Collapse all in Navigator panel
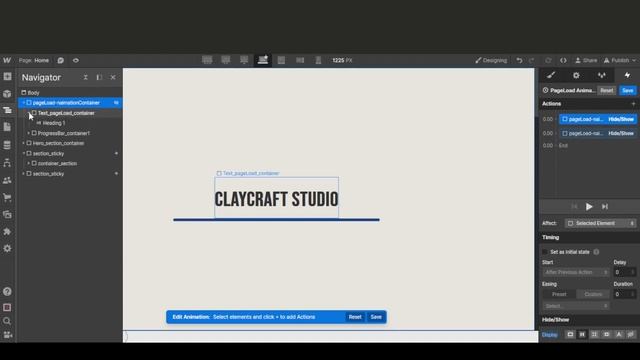Screen dimensions: 640x360 coord(85,77)
